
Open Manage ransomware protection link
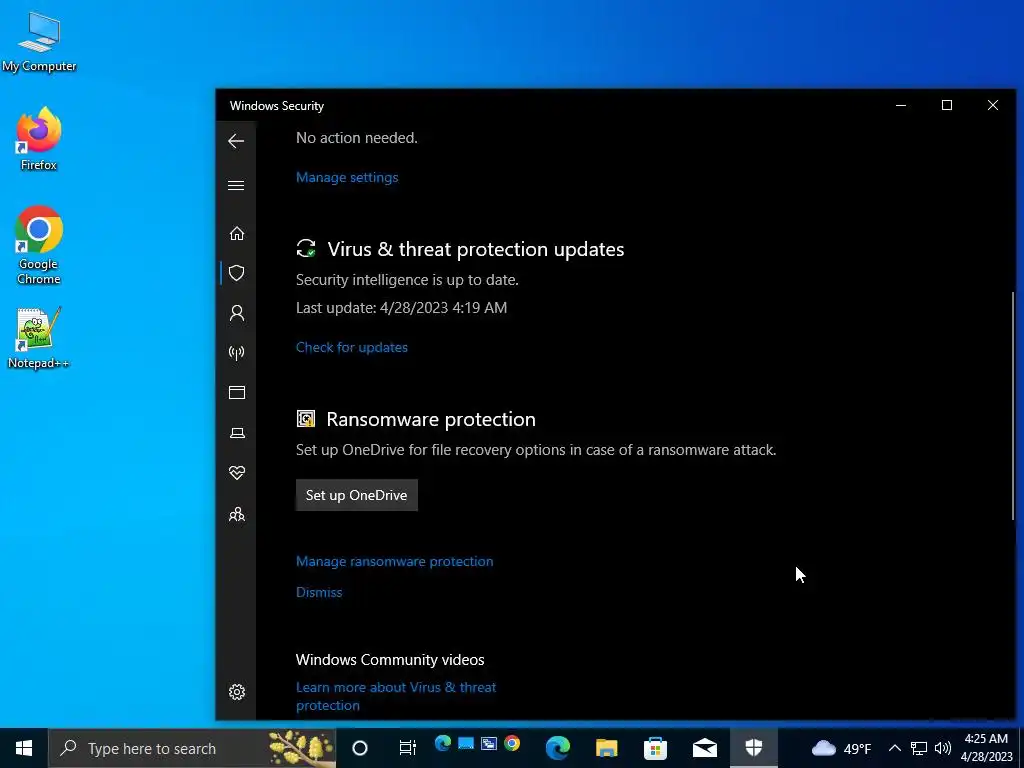(394, 562)
